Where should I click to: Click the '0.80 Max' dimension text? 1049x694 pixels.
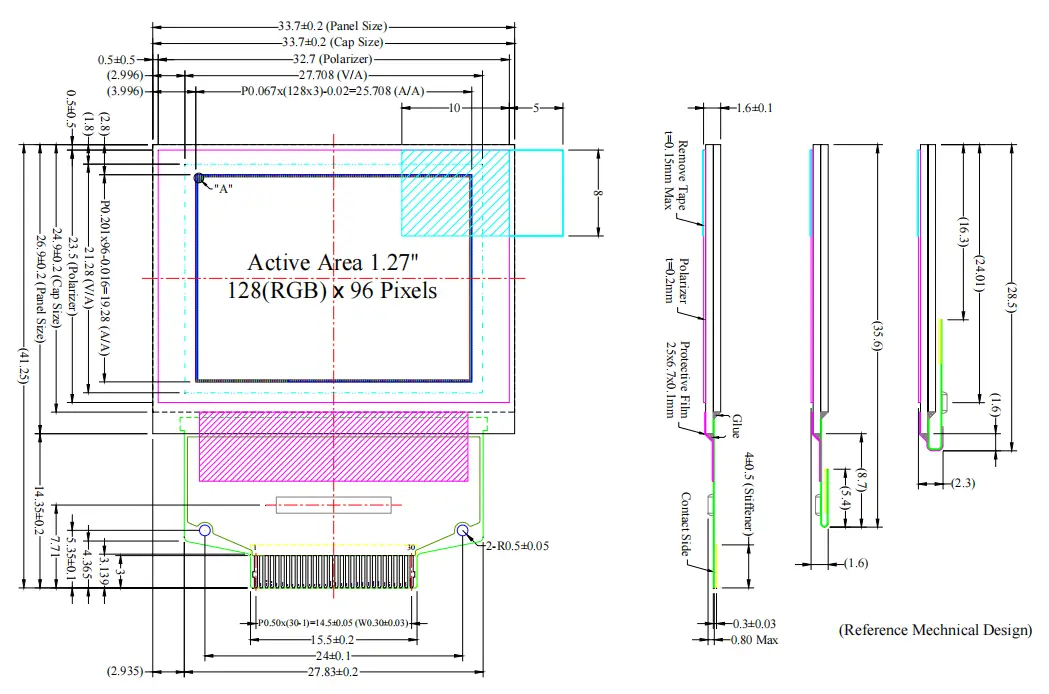(754, 640)
